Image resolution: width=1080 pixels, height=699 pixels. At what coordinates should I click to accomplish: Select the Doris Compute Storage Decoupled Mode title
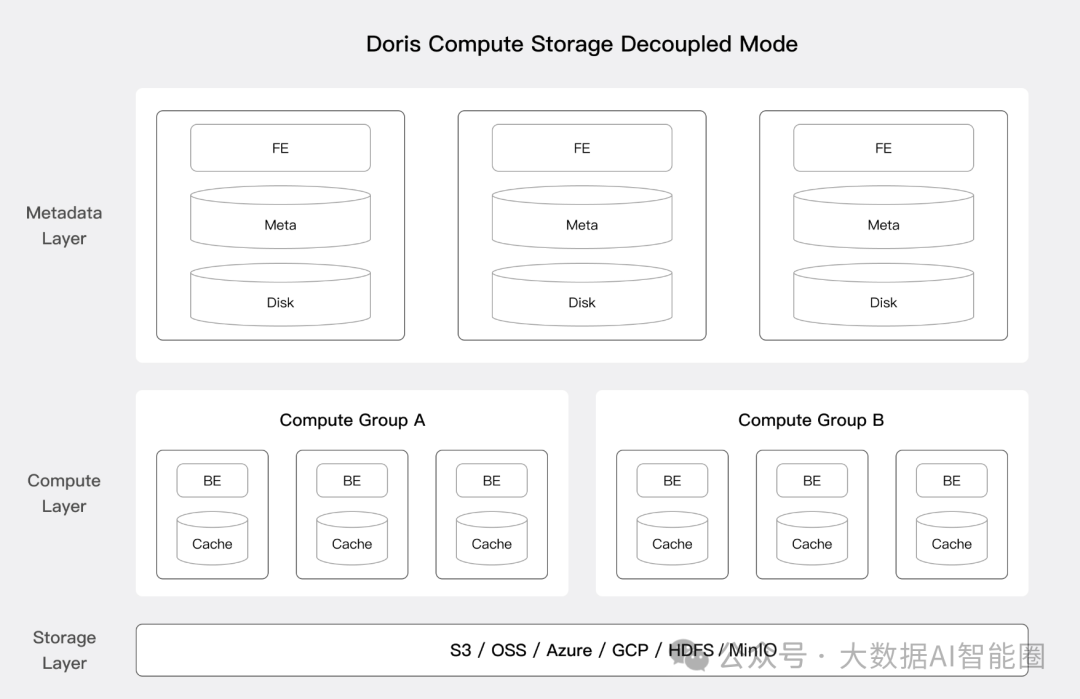(582, 44)
